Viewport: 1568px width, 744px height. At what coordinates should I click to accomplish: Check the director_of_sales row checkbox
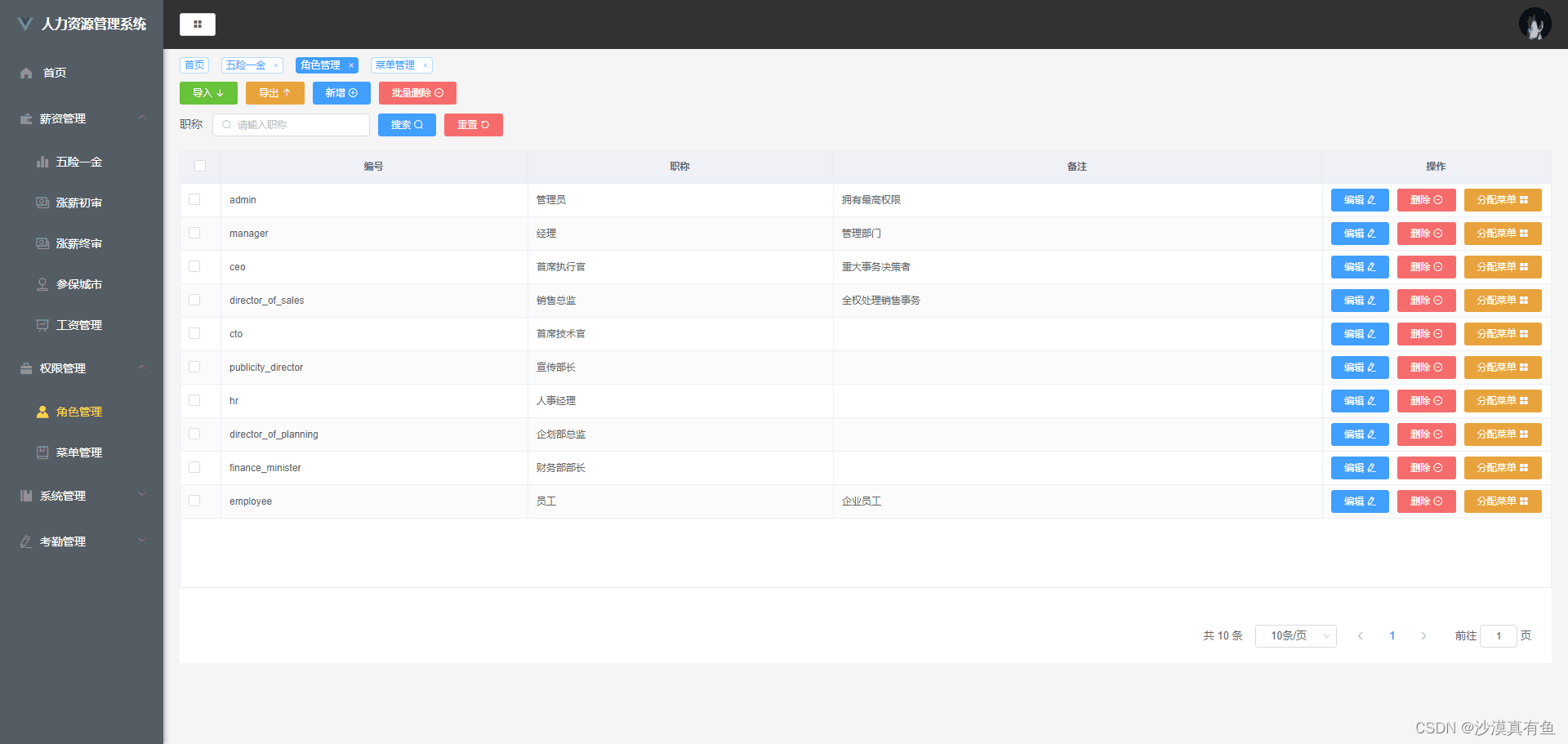point(194,300)
